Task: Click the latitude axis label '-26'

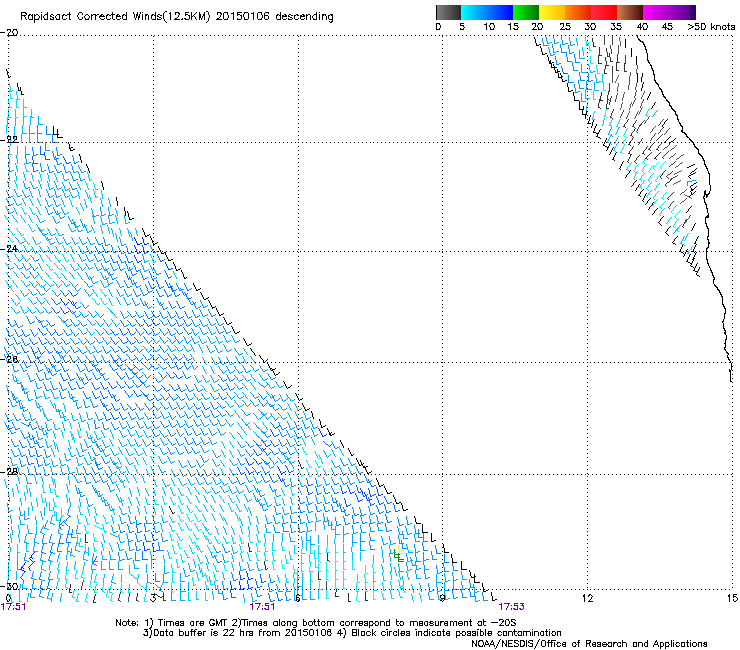Action: point(9,359)
